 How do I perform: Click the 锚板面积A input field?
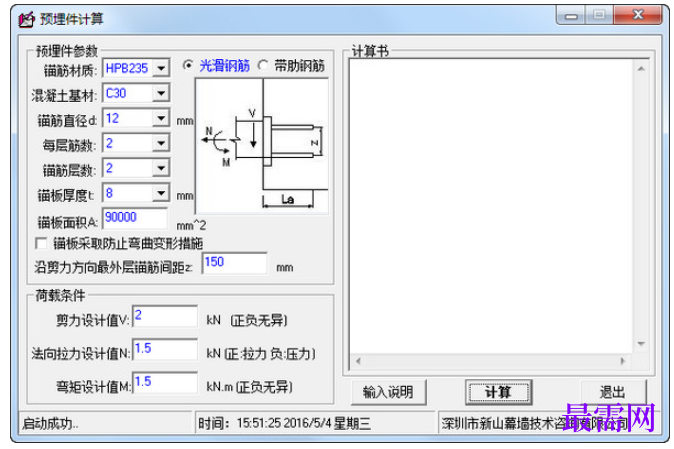tap(135, 218)
